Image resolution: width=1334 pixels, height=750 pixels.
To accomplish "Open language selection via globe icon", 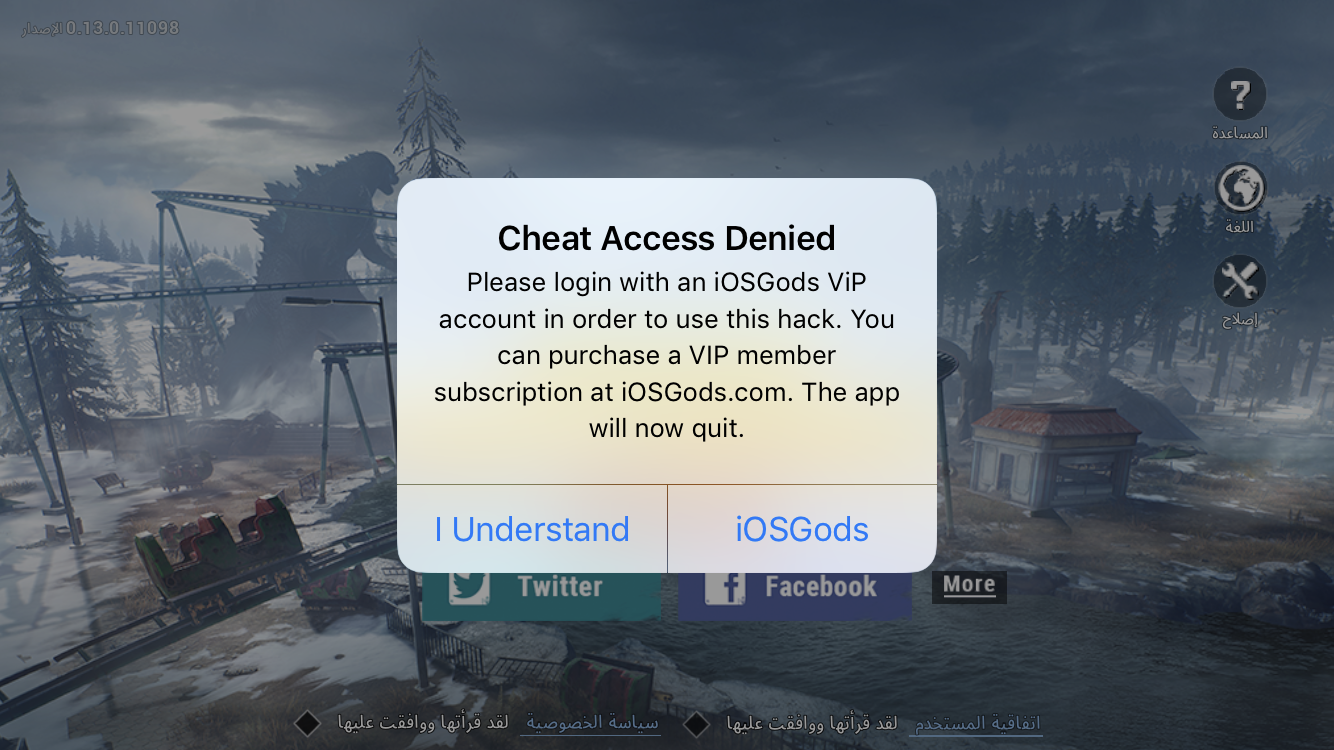I will (1240, 188).
